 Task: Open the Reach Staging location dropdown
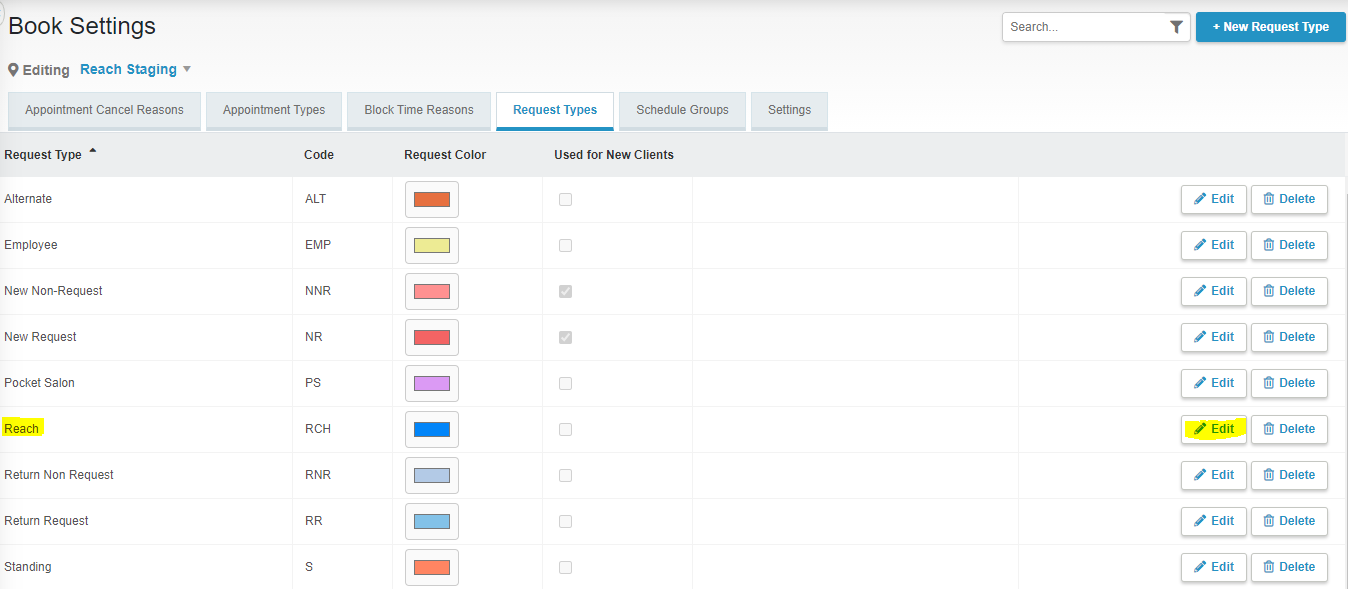coord(135,69)
